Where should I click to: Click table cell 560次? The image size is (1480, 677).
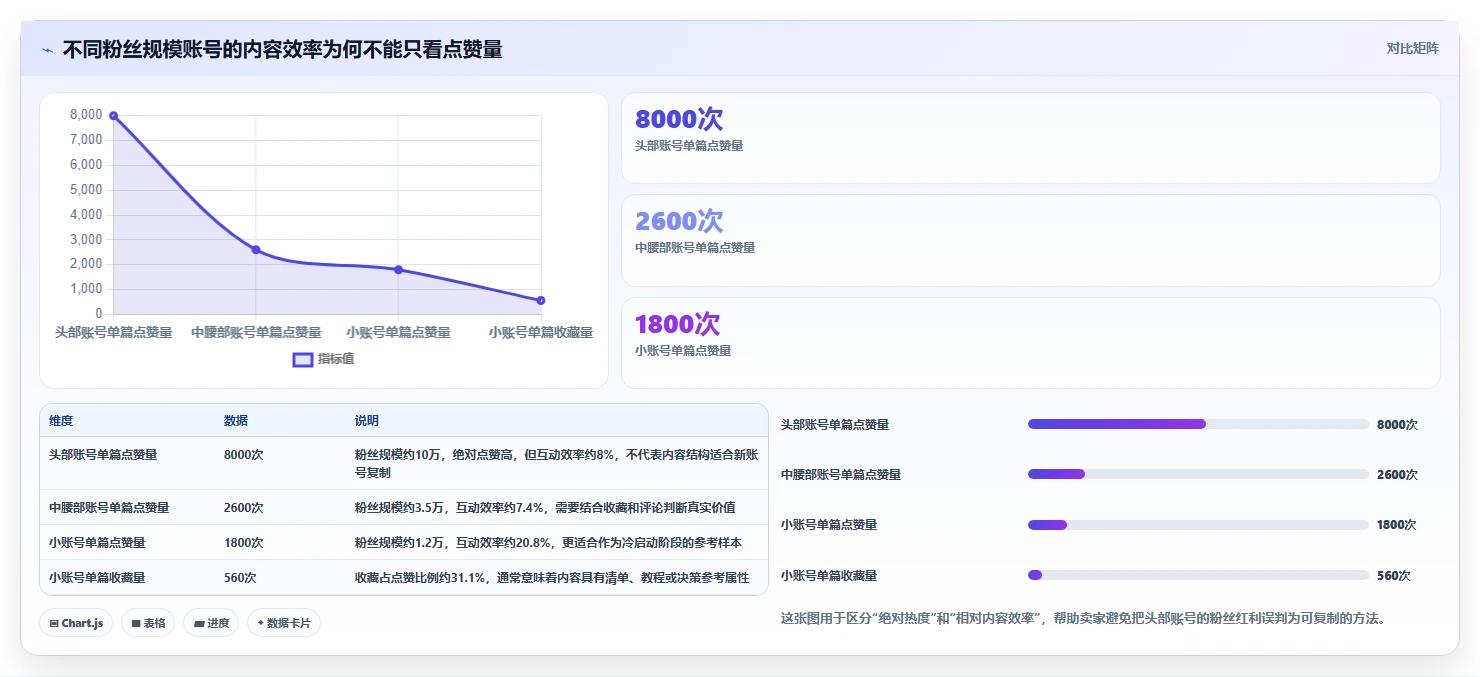240,577
